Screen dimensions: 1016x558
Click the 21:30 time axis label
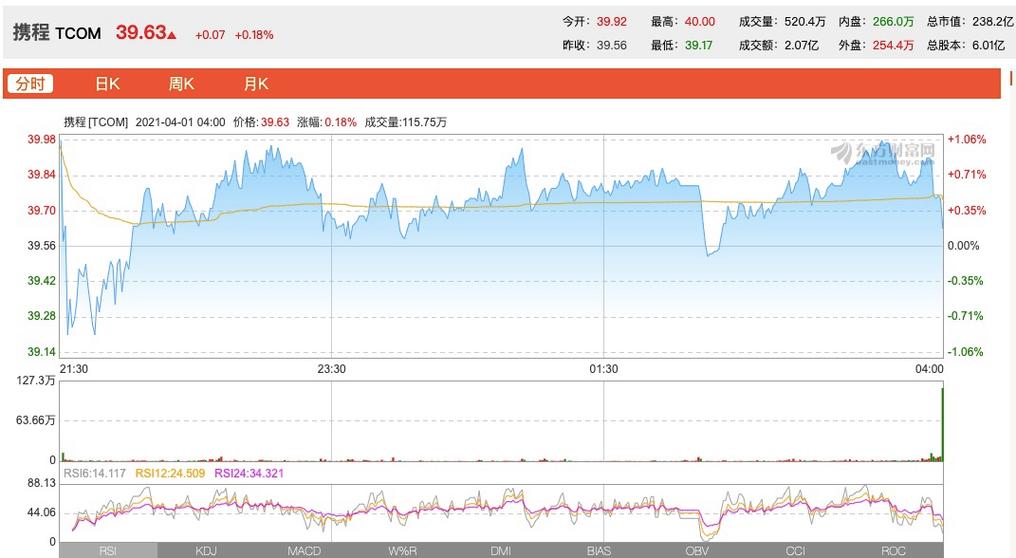tap(74, 369)
